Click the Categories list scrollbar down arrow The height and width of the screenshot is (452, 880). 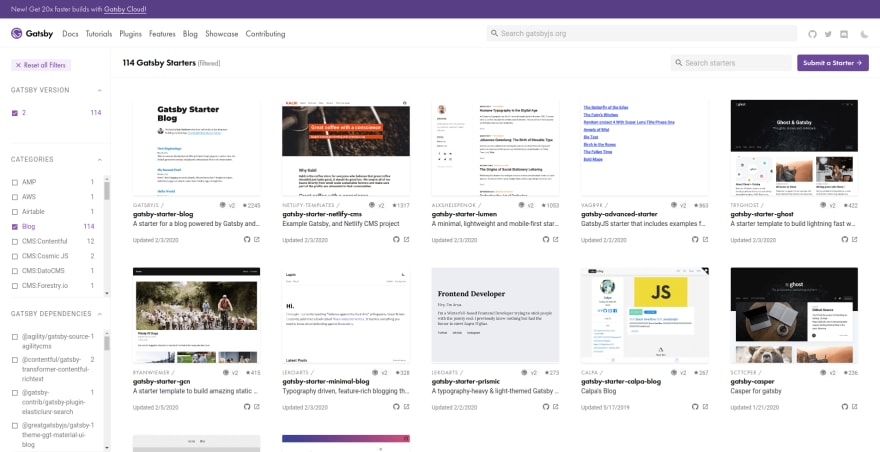point(107,293)
